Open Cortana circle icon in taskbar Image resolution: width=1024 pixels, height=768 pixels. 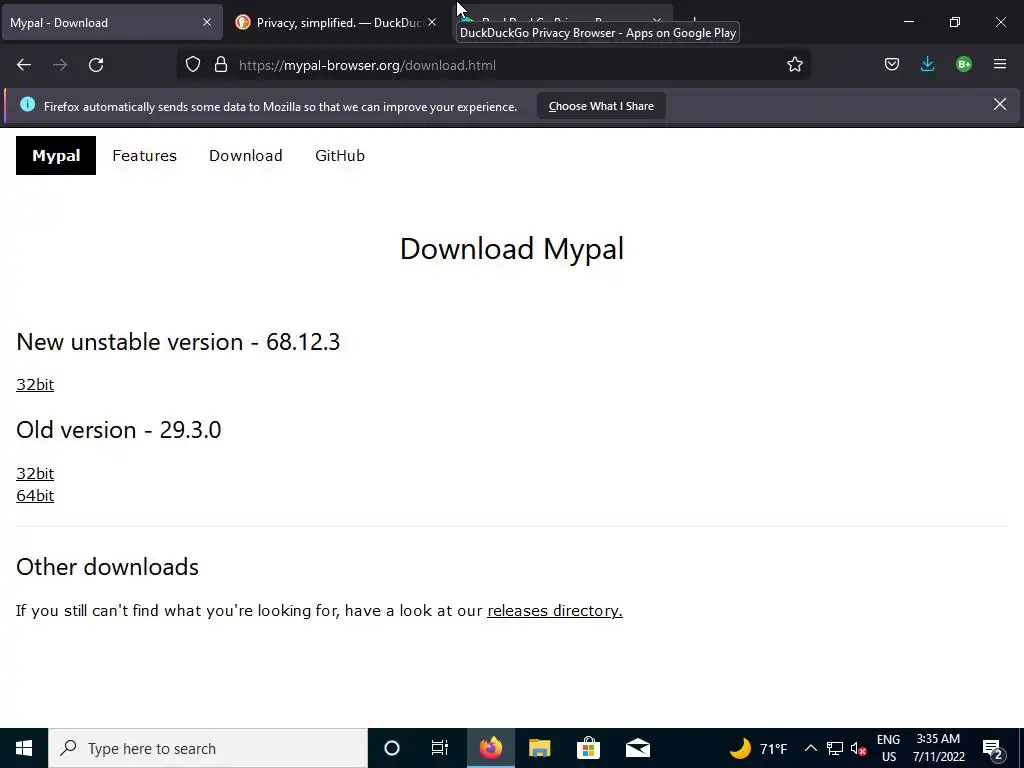pos(392,748)
